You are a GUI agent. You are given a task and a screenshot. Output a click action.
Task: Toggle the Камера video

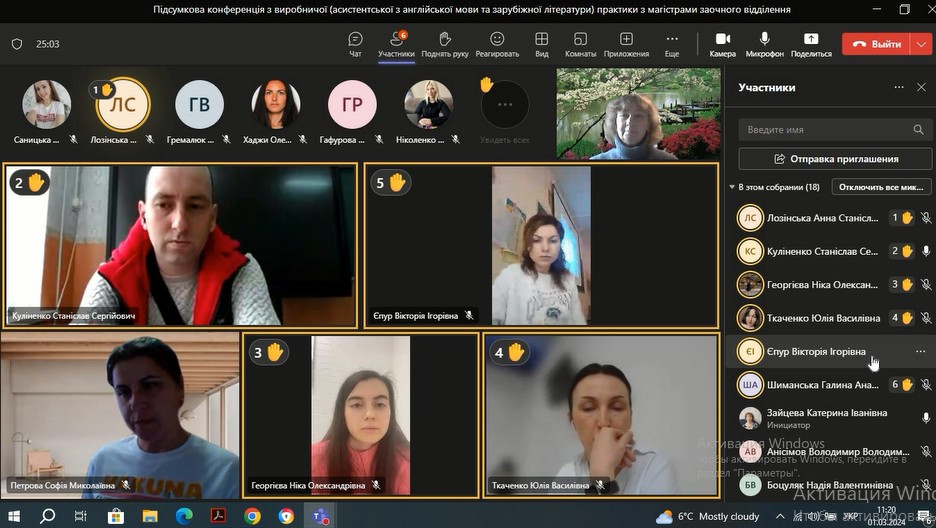[722, 44]
